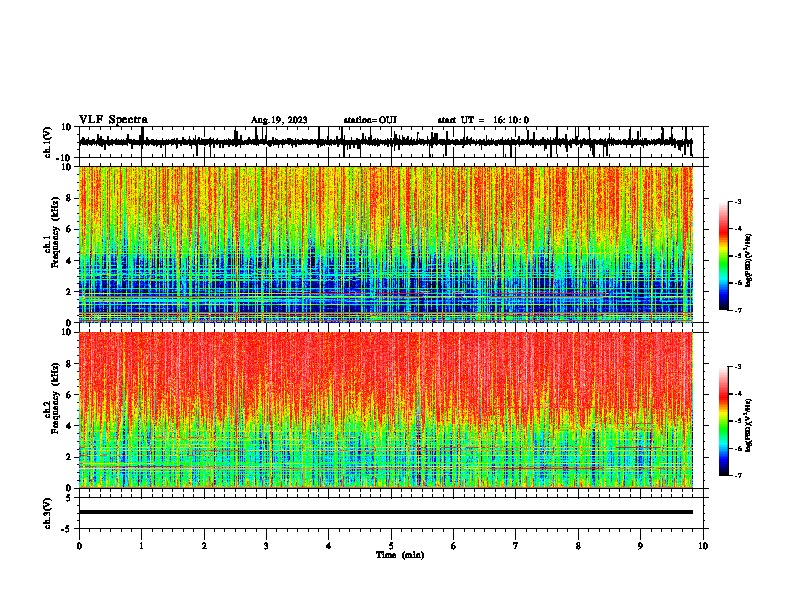
Task: Click time axis tick label '6'
Action: tap(453, 546)
